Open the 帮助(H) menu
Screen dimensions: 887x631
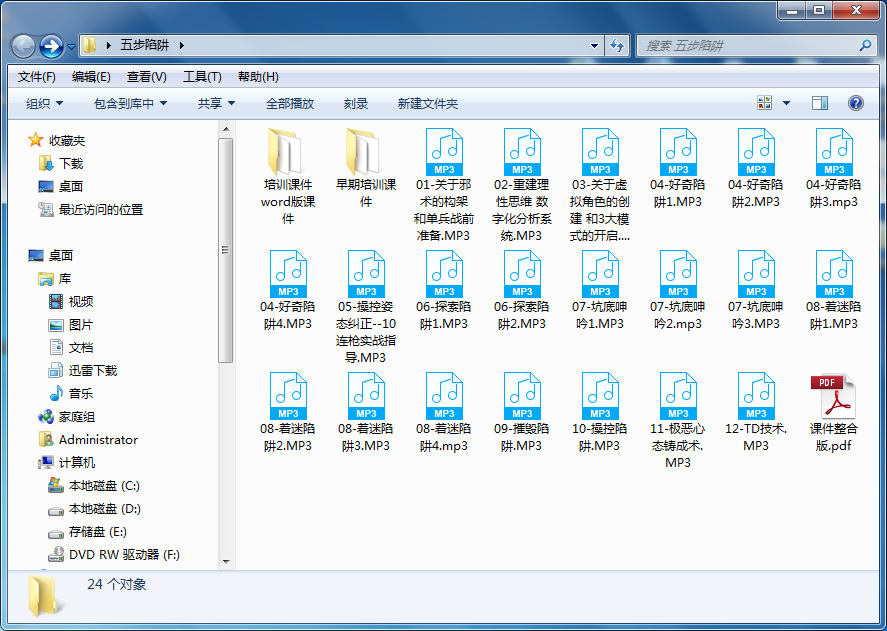tap(258, 77)
